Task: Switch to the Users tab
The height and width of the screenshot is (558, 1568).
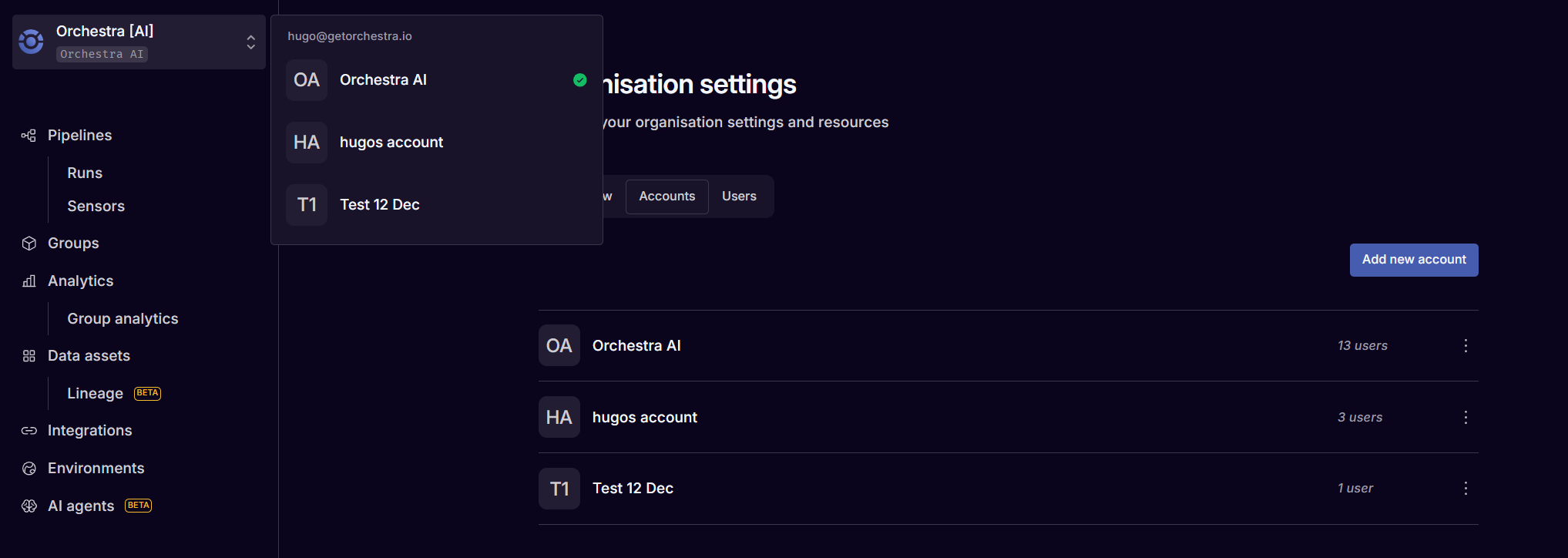Action: [739, 197]
